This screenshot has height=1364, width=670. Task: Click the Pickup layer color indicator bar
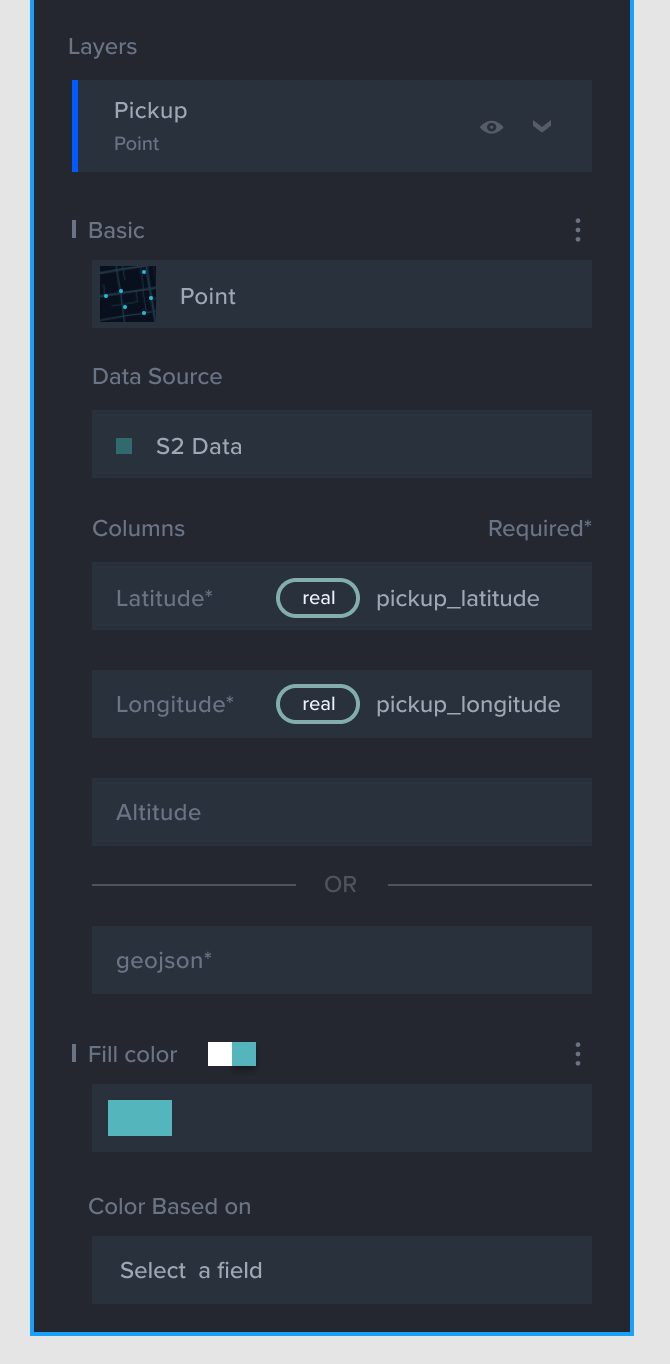(x=73, y=126)
